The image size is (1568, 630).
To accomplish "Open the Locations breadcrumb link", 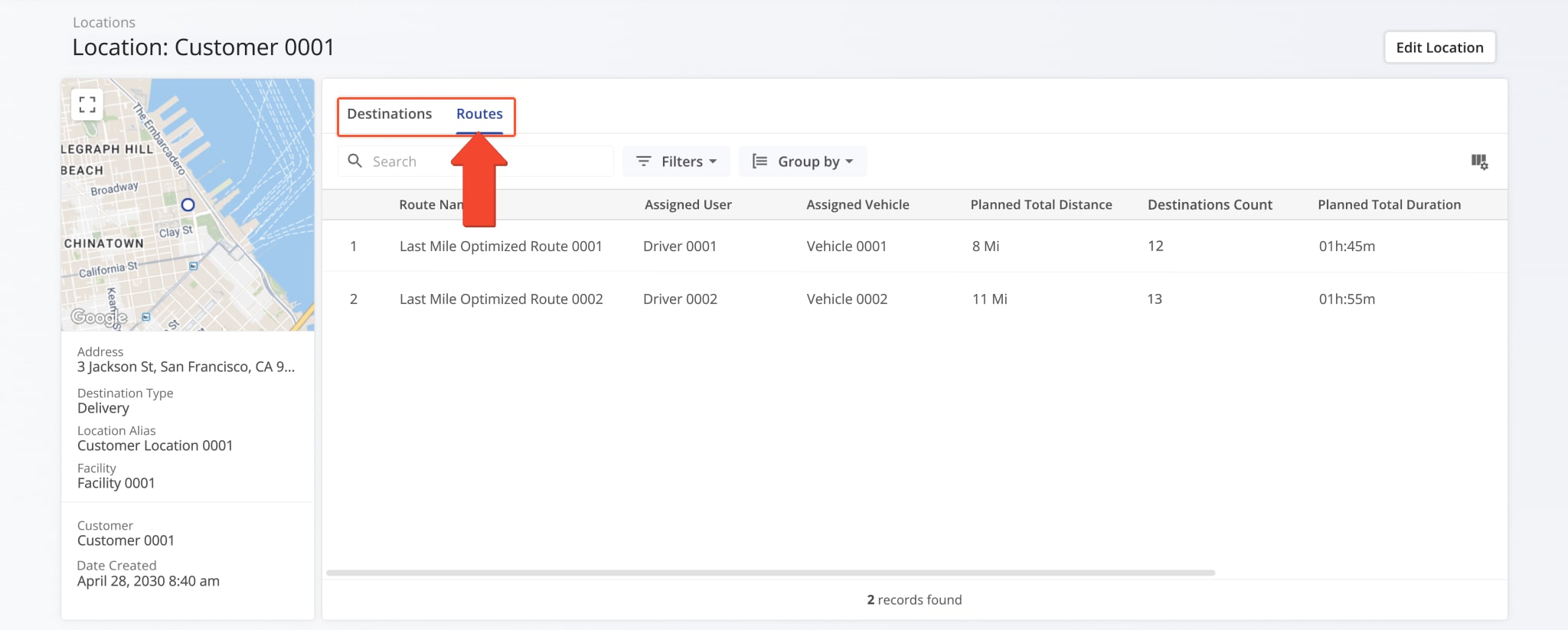I will [x=104, y=23].
